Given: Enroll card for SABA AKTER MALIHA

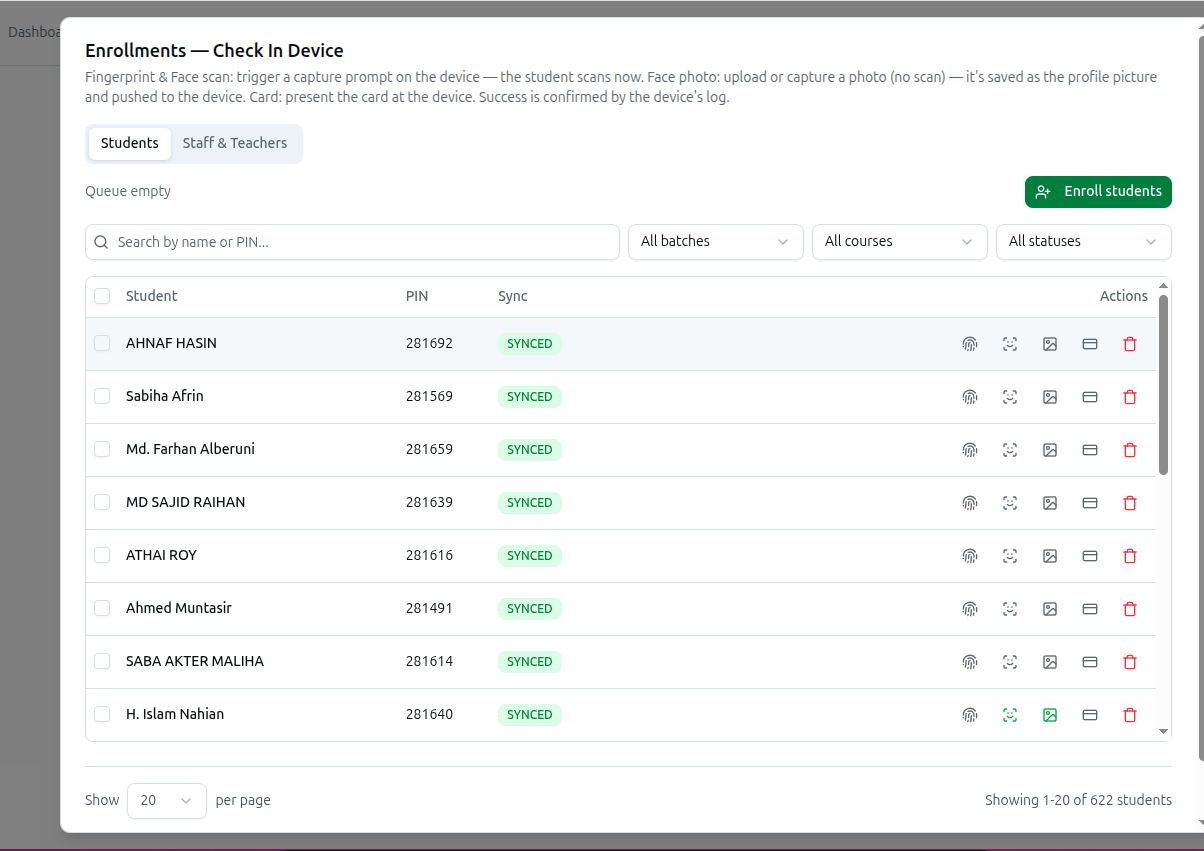Looking at the screenshot, I should click(x=1090, y=662).
